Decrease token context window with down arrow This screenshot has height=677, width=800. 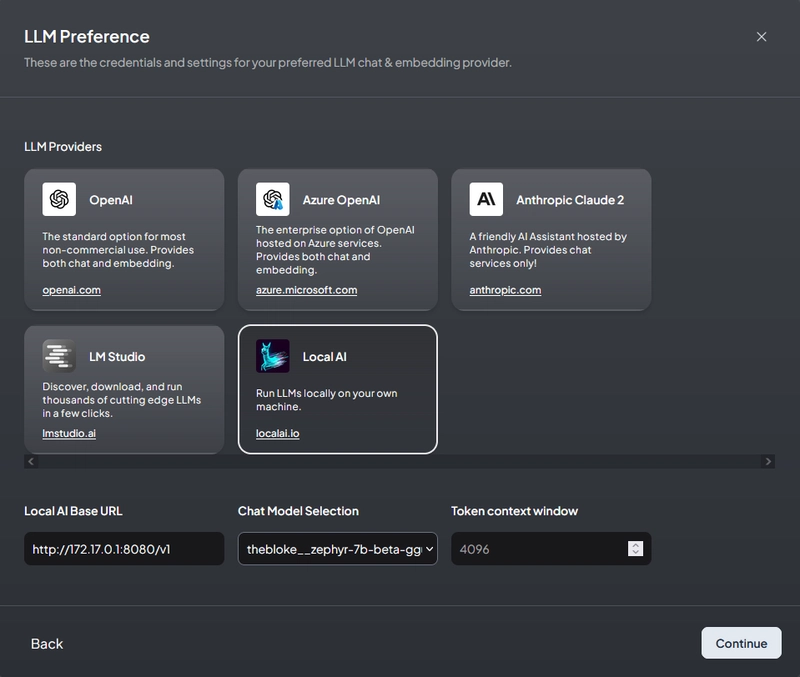tap(636, 553)
